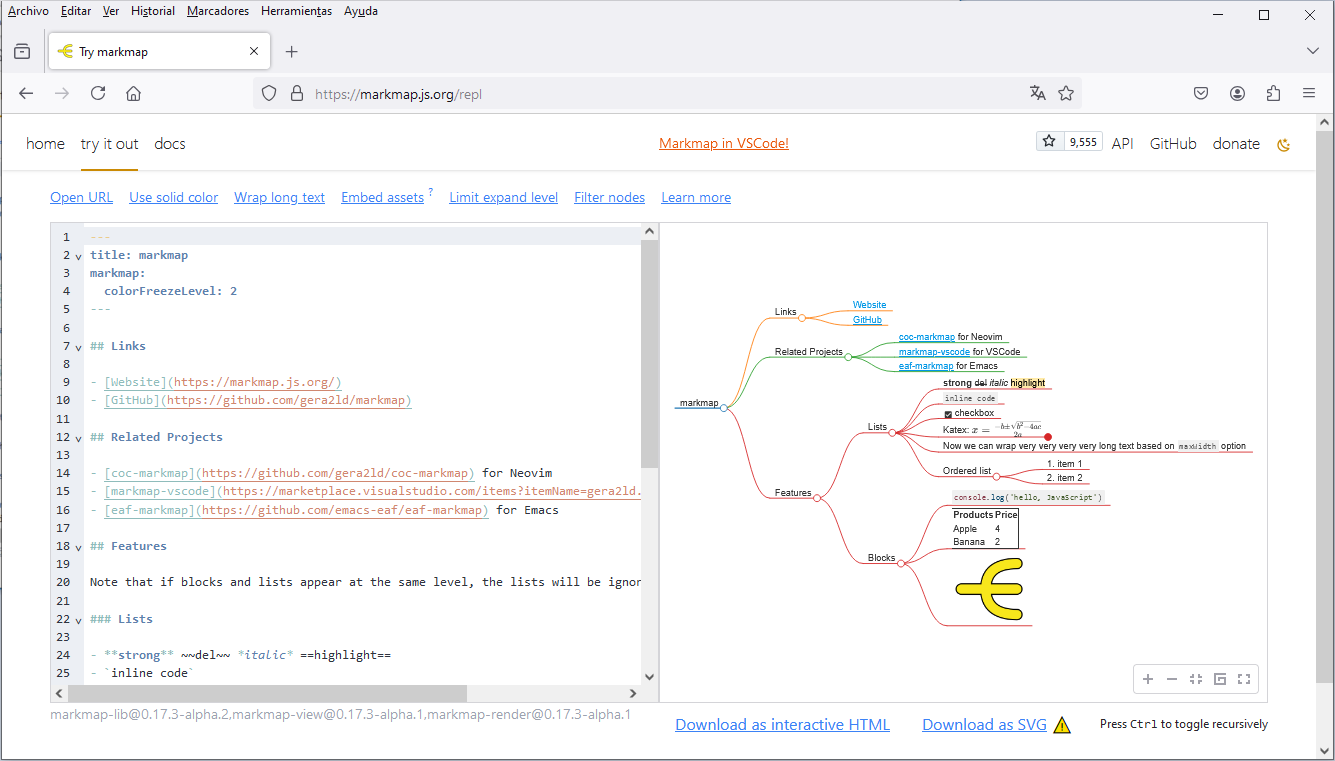Enter fullscreen mindmap view
Viewport: 1335px width, 761px height.
[x=1244, y=679]
